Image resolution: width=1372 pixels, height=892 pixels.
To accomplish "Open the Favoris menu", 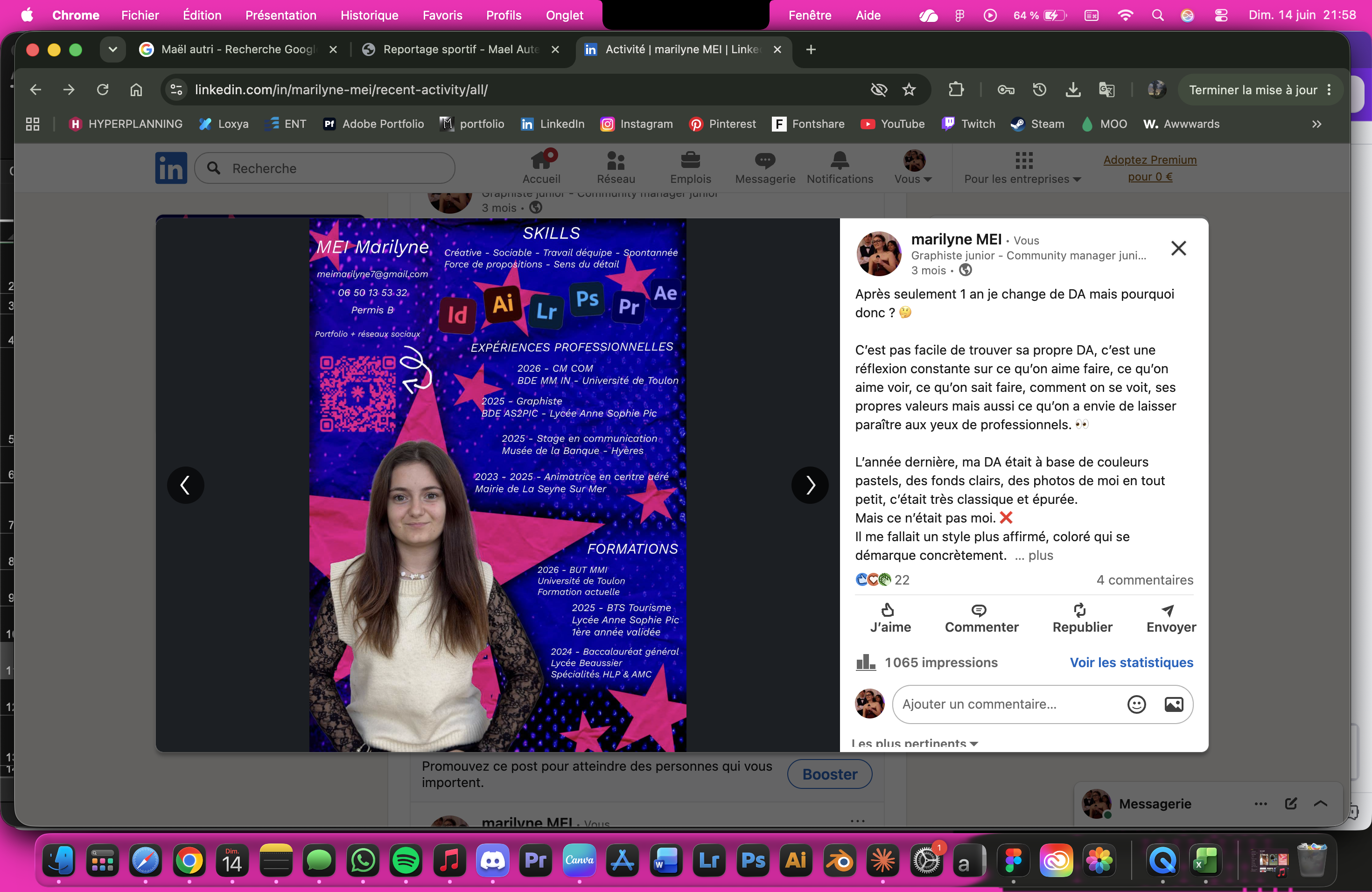I will pyautogui.click(x=442, y=15).
